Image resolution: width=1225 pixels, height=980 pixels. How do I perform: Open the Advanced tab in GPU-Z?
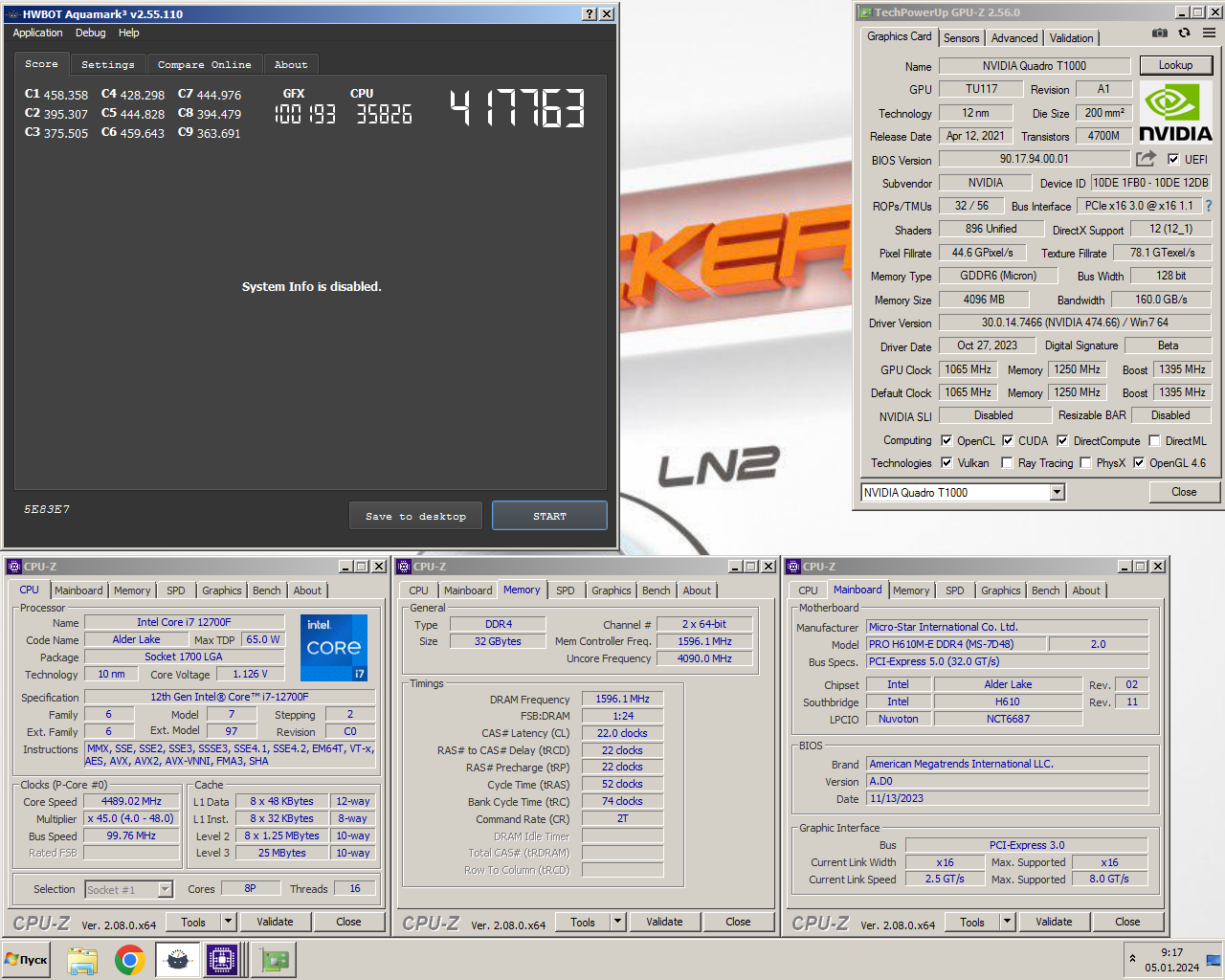tap(1014, 38)
